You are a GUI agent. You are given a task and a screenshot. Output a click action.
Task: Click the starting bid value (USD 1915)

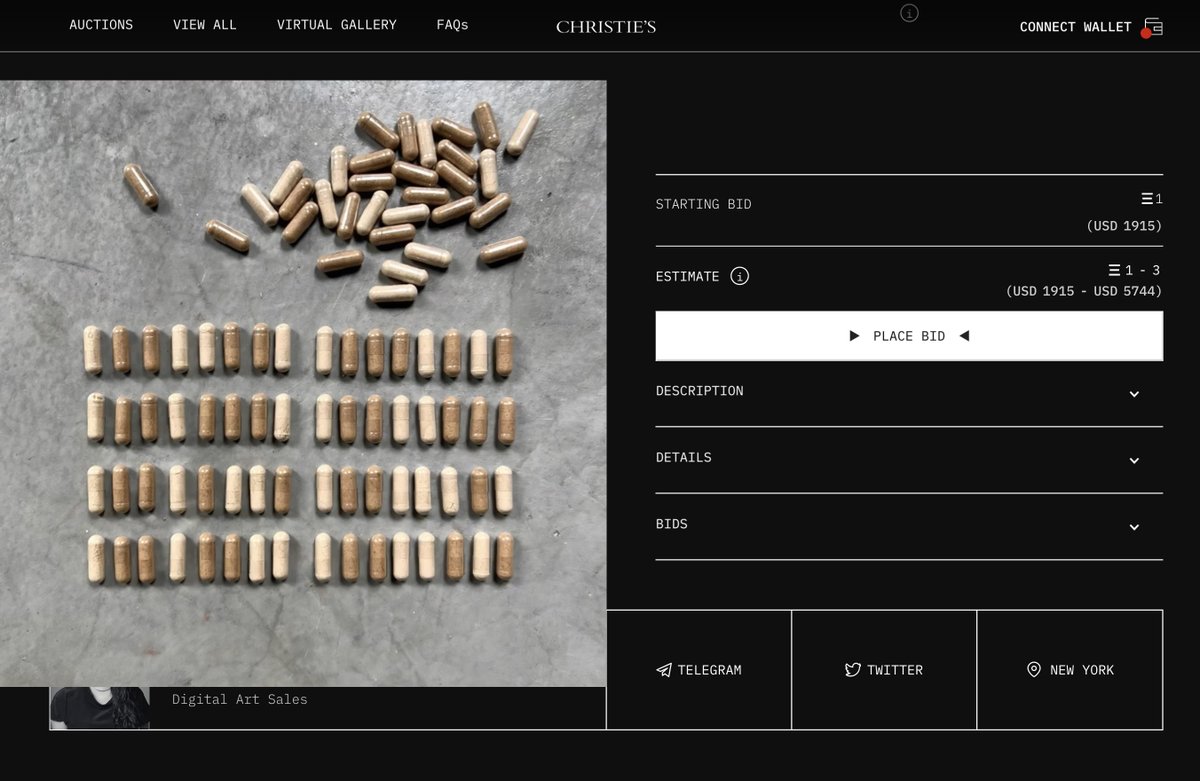coord(1124,226)
